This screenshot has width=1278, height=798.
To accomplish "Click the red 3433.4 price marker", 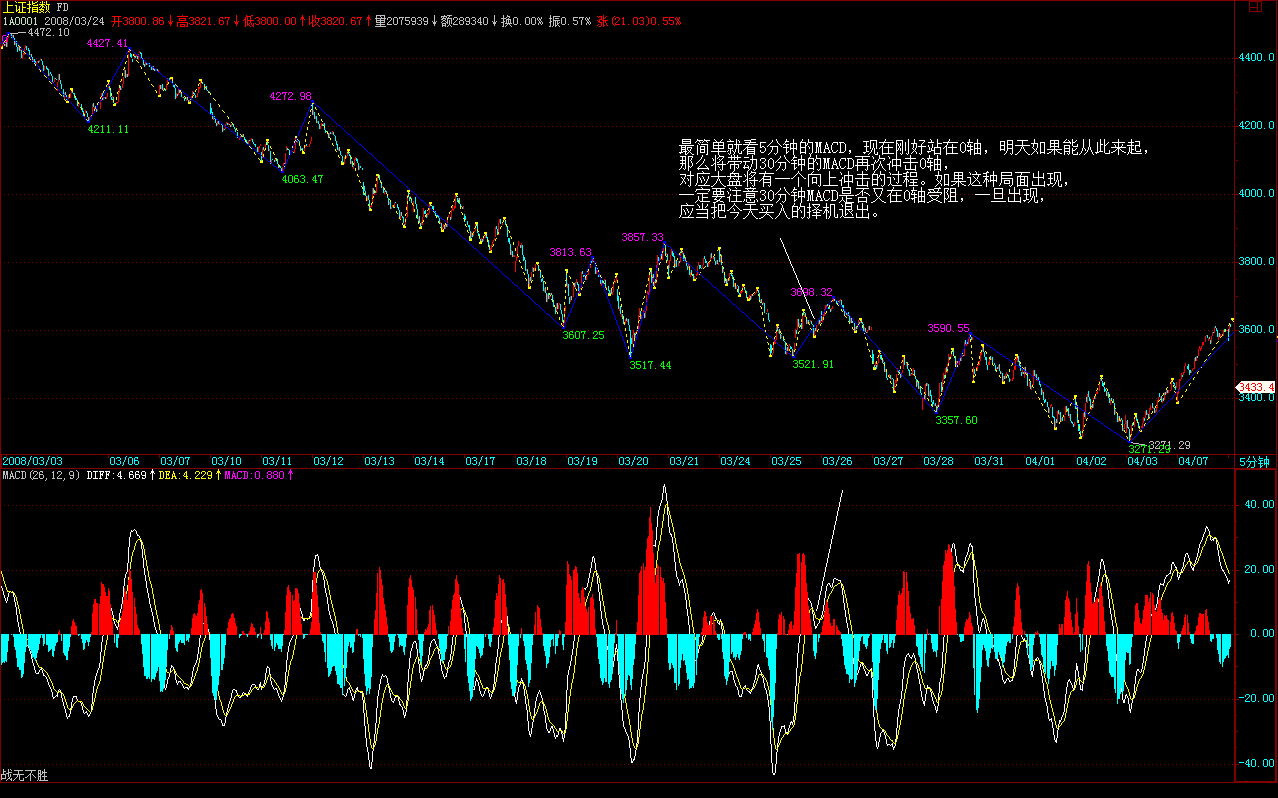I will pyautogui.click(x=1256, y=387).
